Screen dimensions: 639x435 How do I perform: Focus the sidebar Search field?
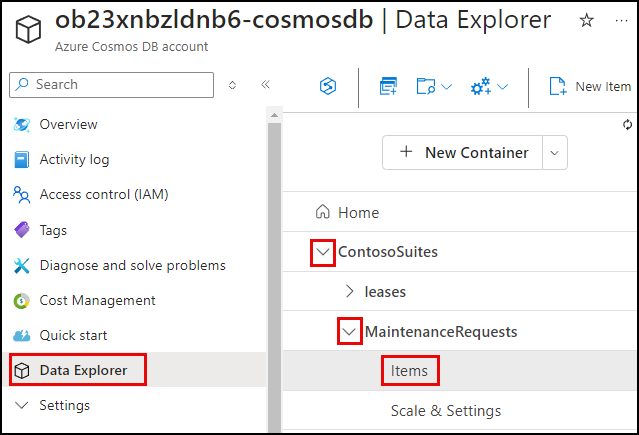click(111, 85)
